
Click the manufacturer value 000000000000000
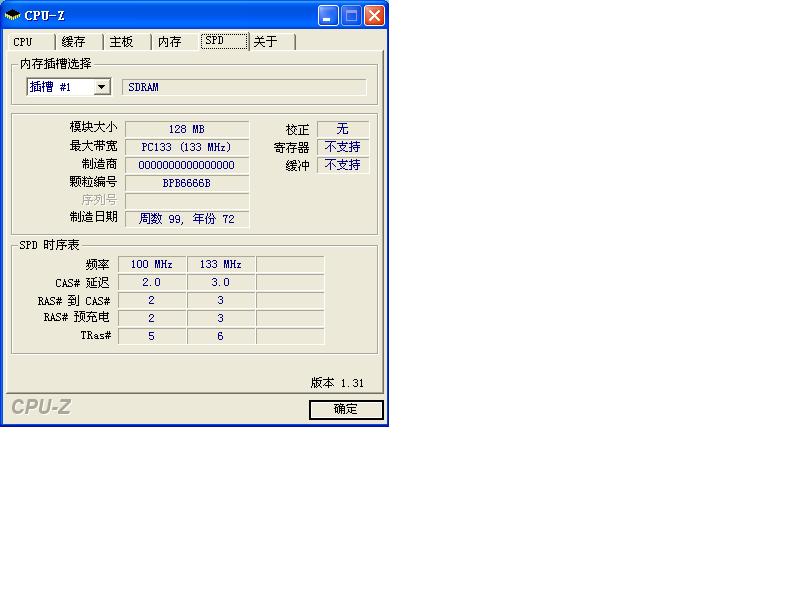tap(187, 165)
